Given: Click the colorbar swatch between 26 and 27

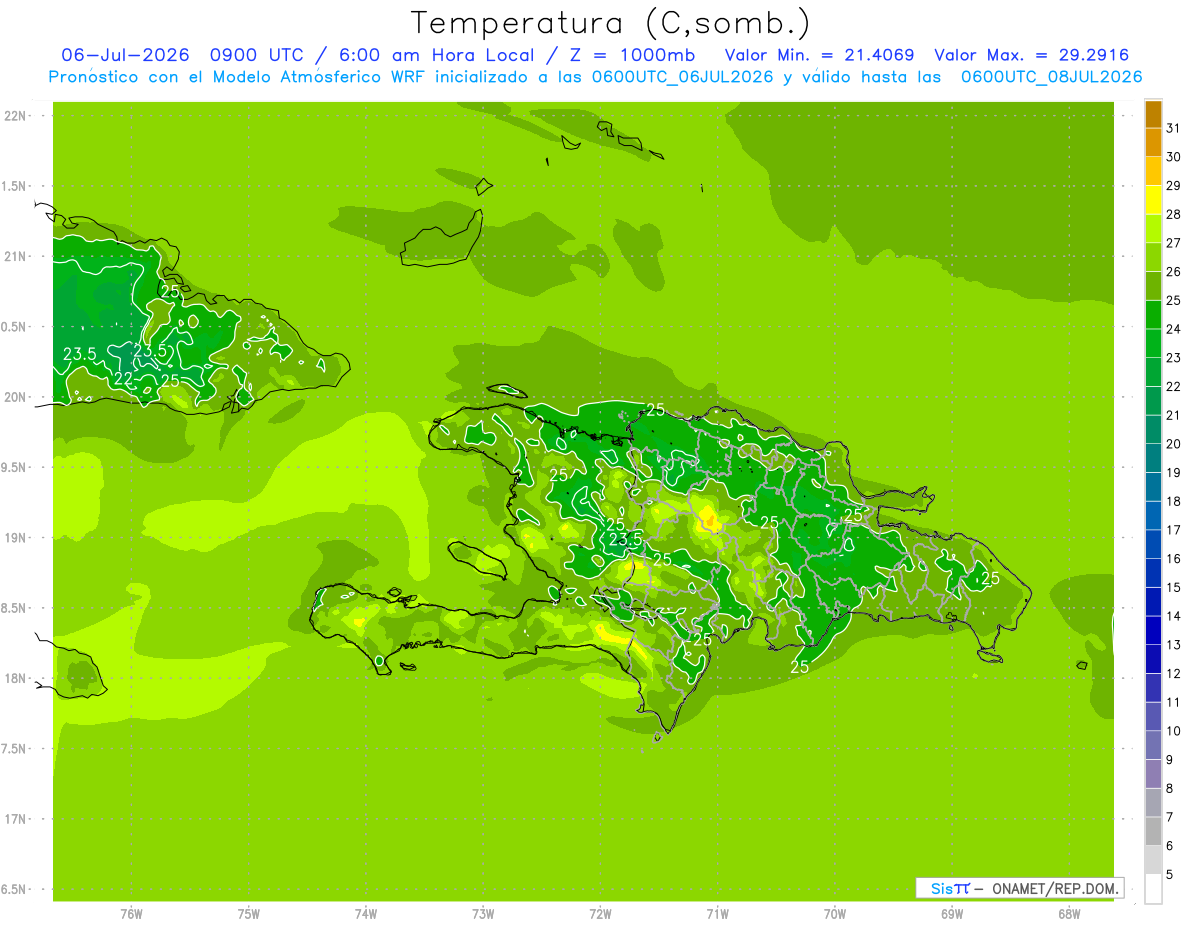Looking at the screenshot, I should coord(1153,258).
